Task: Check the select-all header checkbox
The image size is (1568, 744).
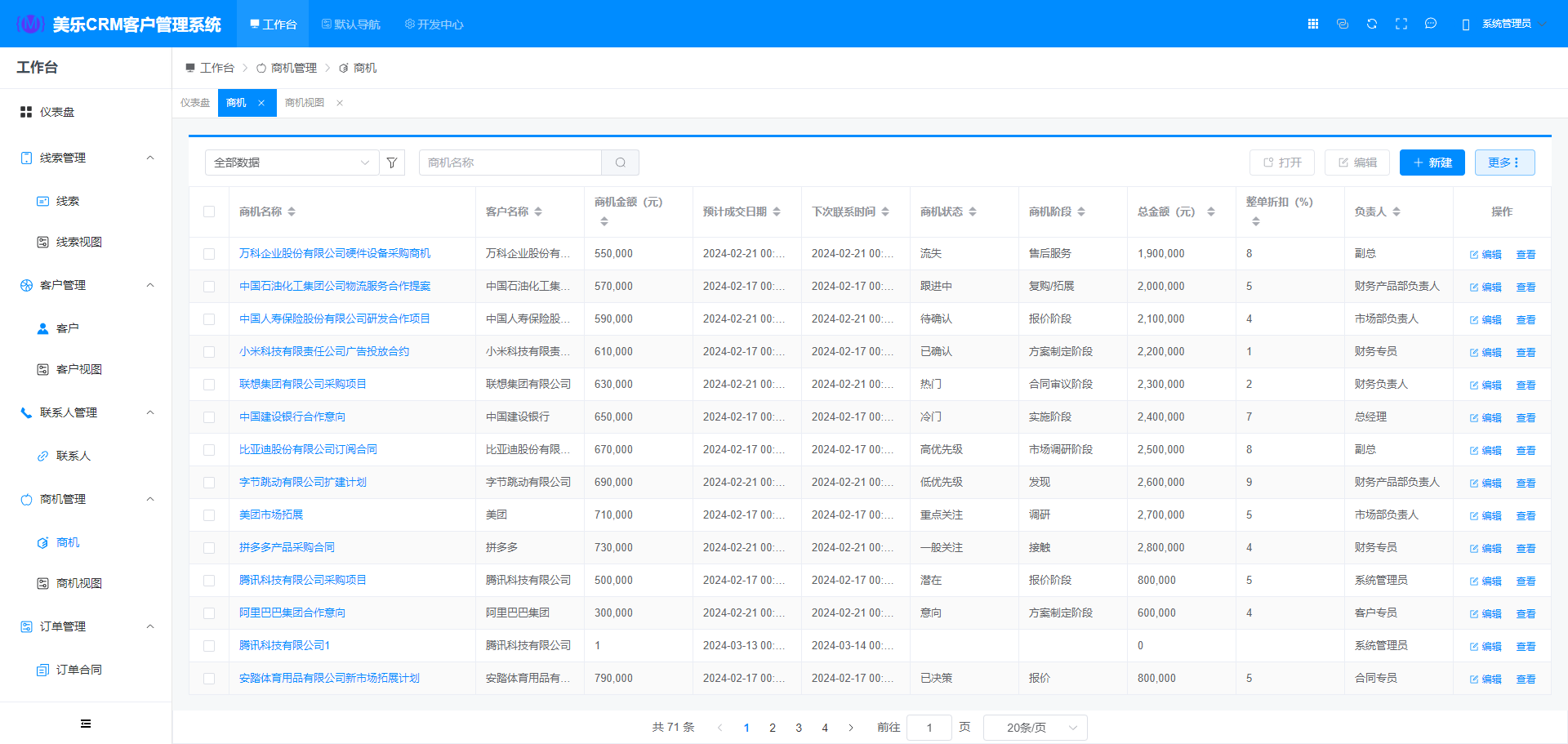Action: point(209,212)
